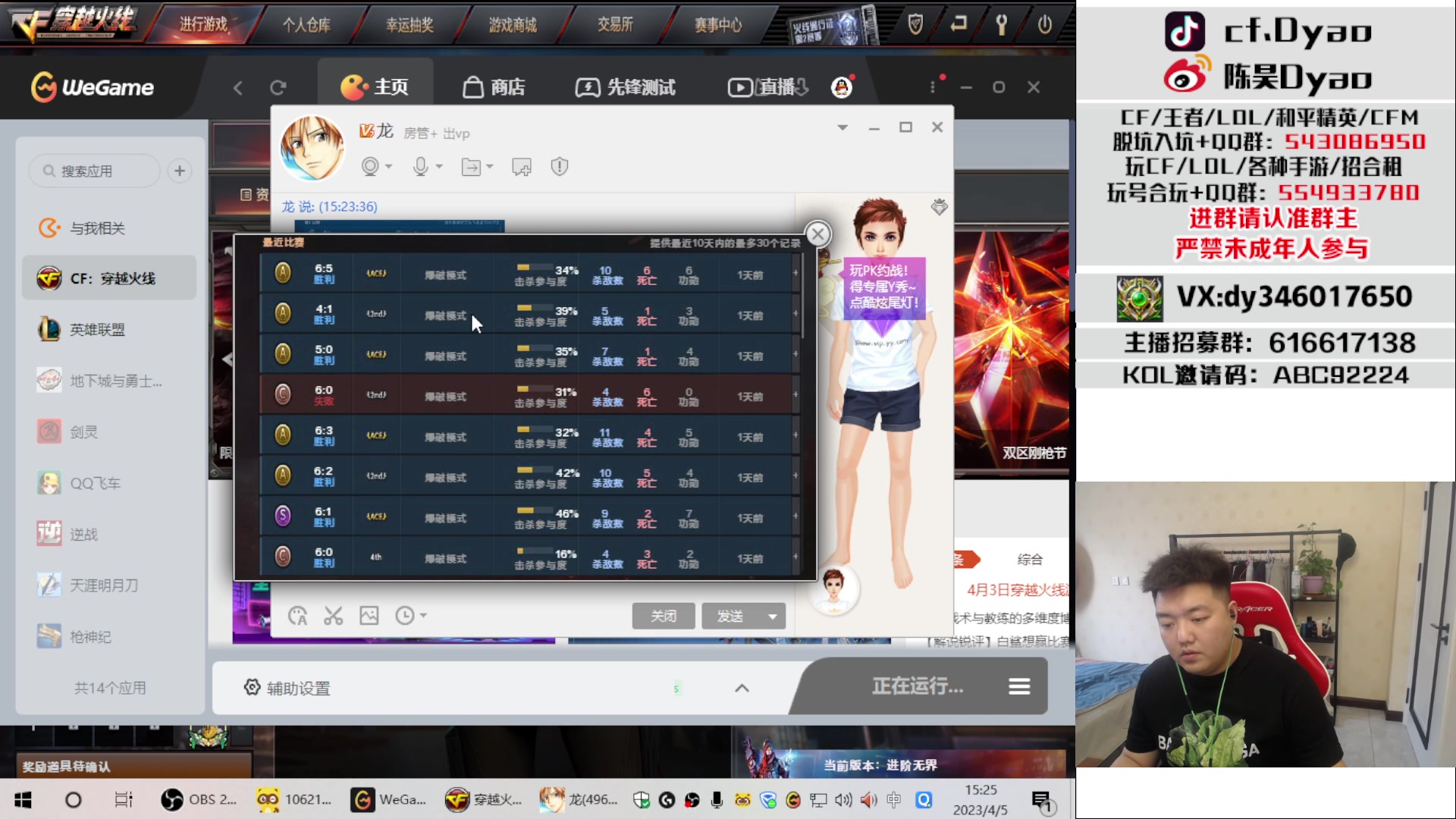Select CF: 穿越火线 in the sidebar
Image resolution: width=1456 pixels, height=819 pixels.
109,278
